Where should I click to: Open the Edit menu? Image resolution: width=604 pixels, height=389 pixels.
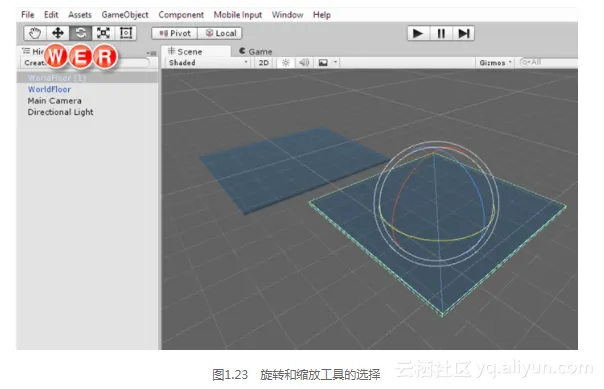click(x=51, y=15)
